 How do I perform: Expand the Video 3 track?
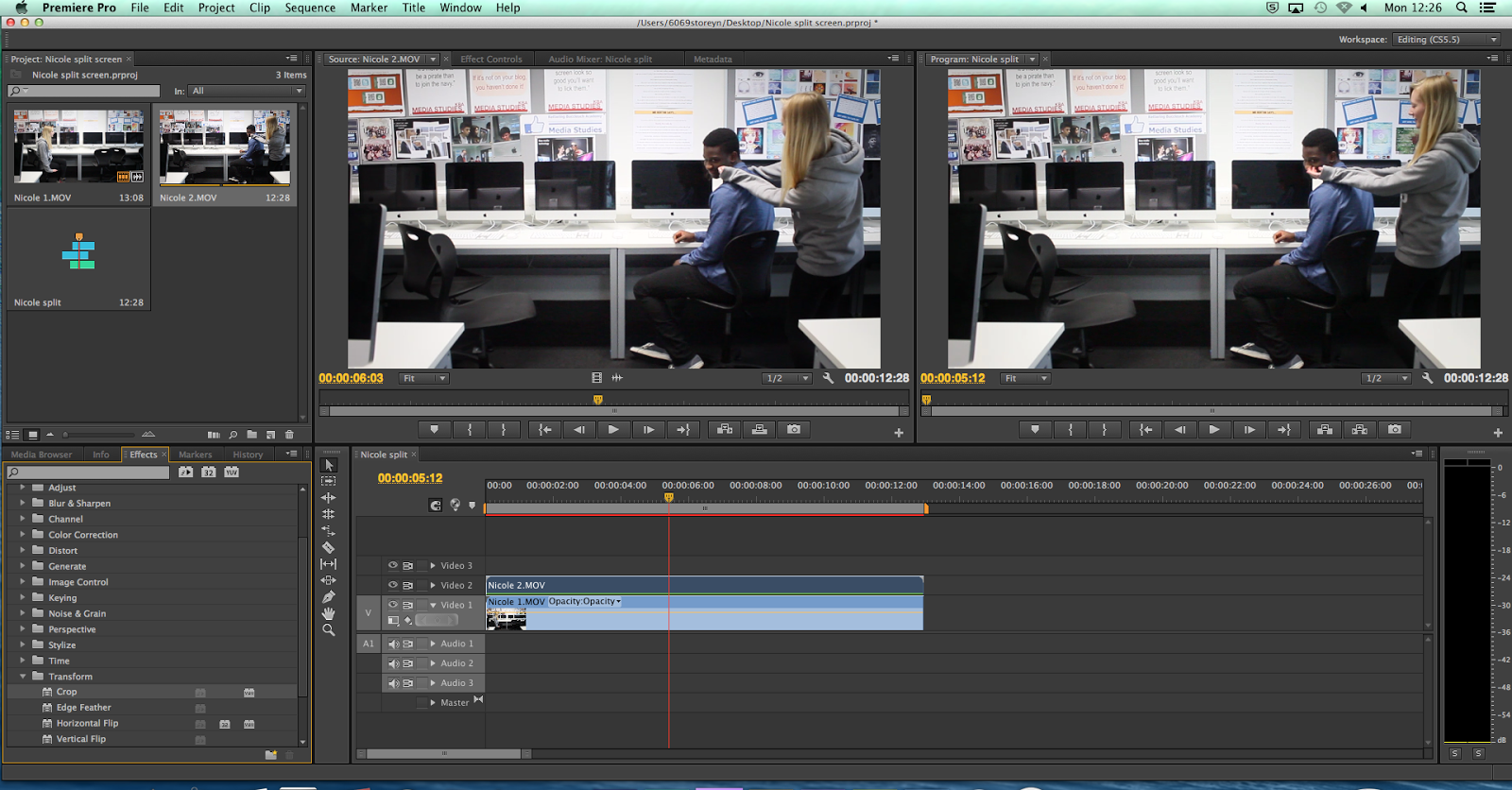[x=433, y=566]
